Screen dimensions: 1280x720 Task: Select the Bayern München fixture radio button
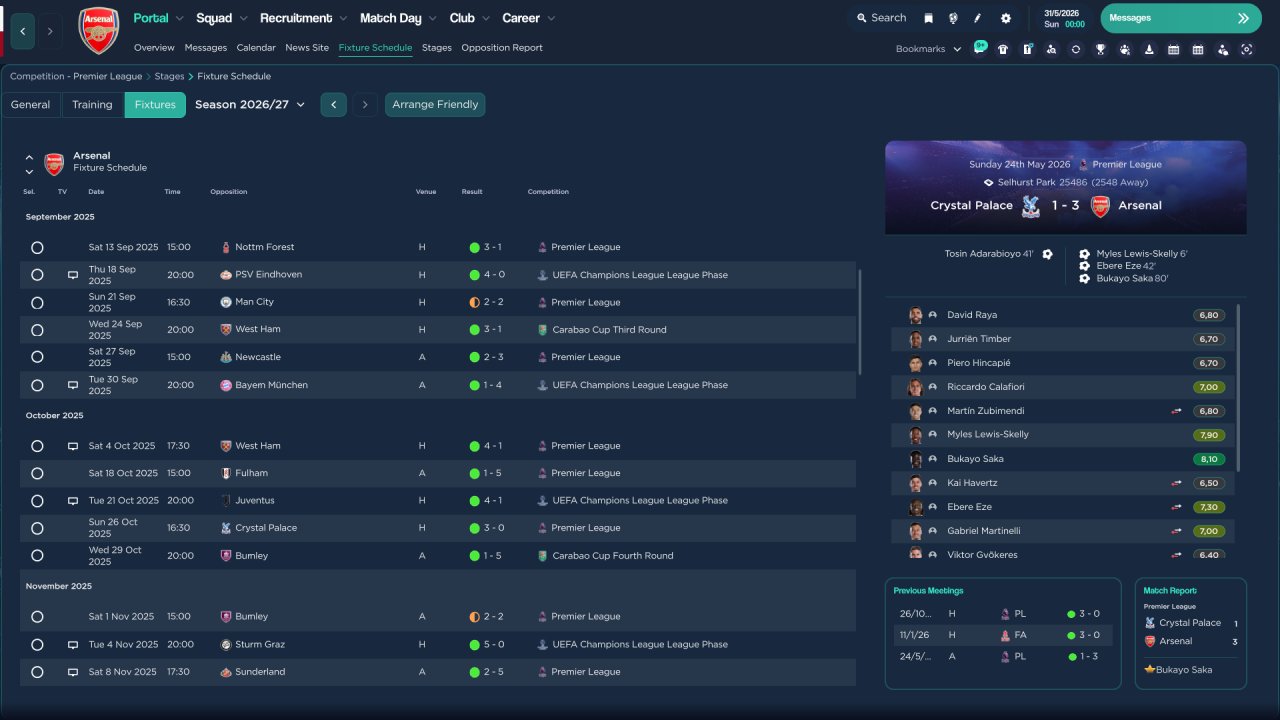click(37, 385)
